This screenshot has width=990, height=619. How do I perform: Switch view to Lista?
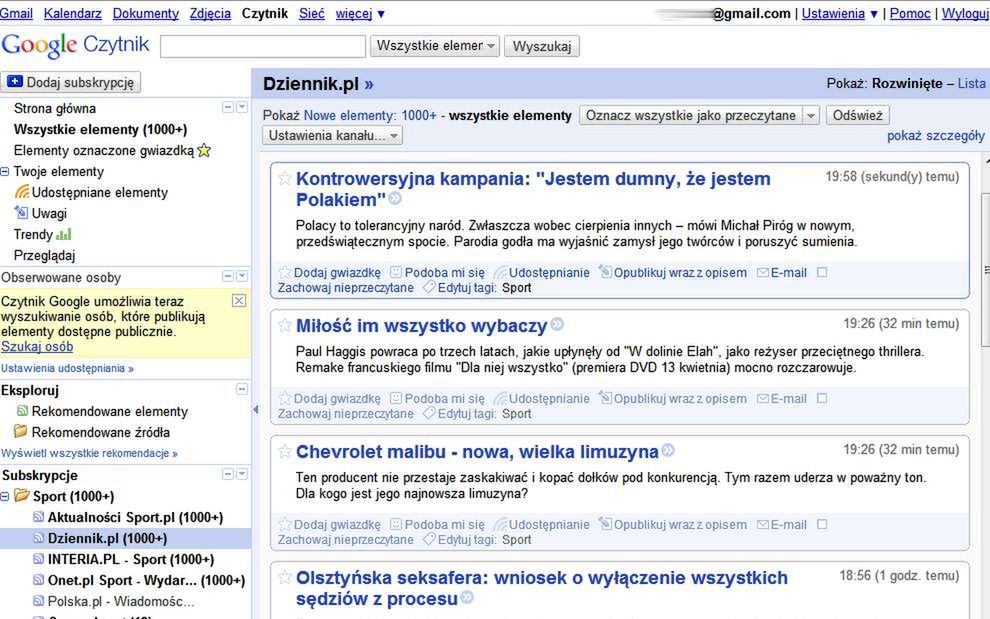[x=971, y=83]
